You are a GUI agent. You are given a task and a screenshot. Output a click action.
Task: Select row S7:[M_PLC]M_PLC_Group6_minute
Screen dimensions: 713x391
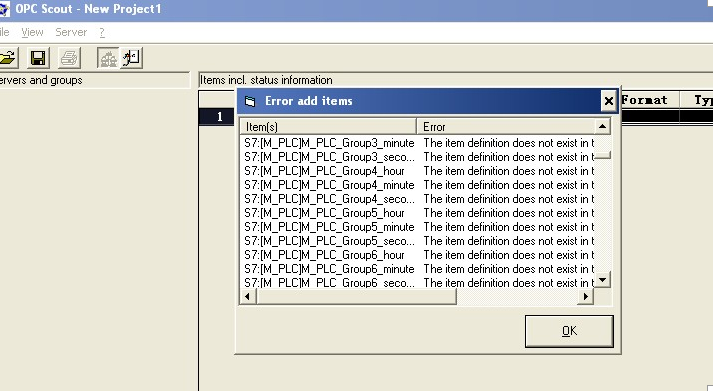coord(417,269)
